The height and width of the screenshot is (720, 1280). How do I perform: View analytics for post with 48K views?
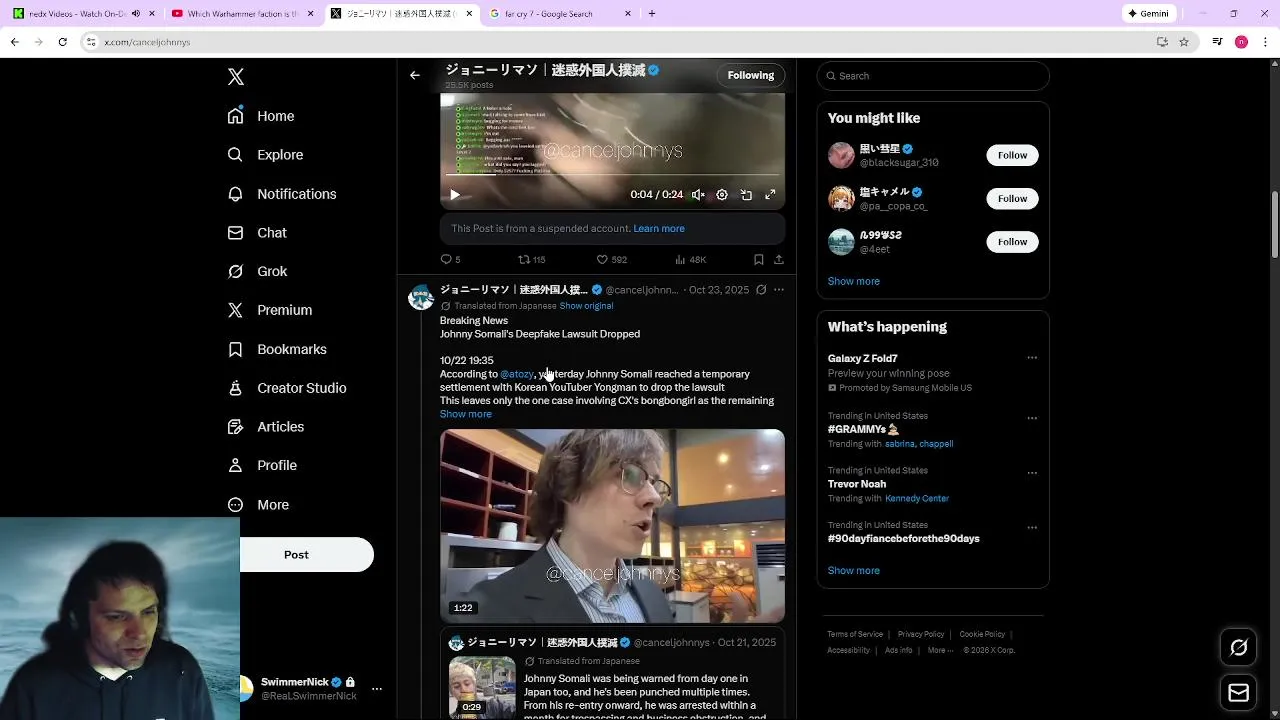tap(690, 260)
